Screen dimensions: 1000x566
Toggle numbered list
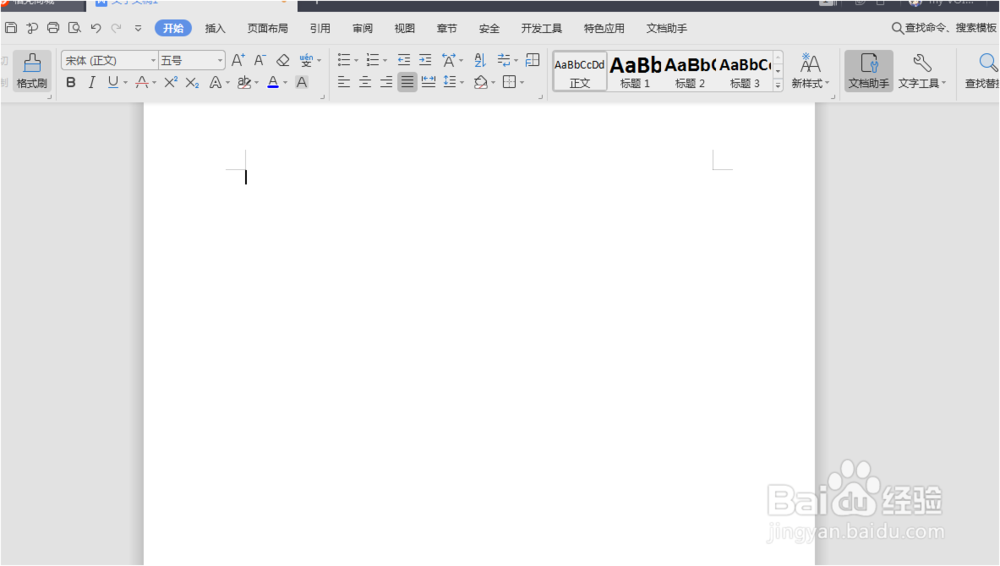372,60
